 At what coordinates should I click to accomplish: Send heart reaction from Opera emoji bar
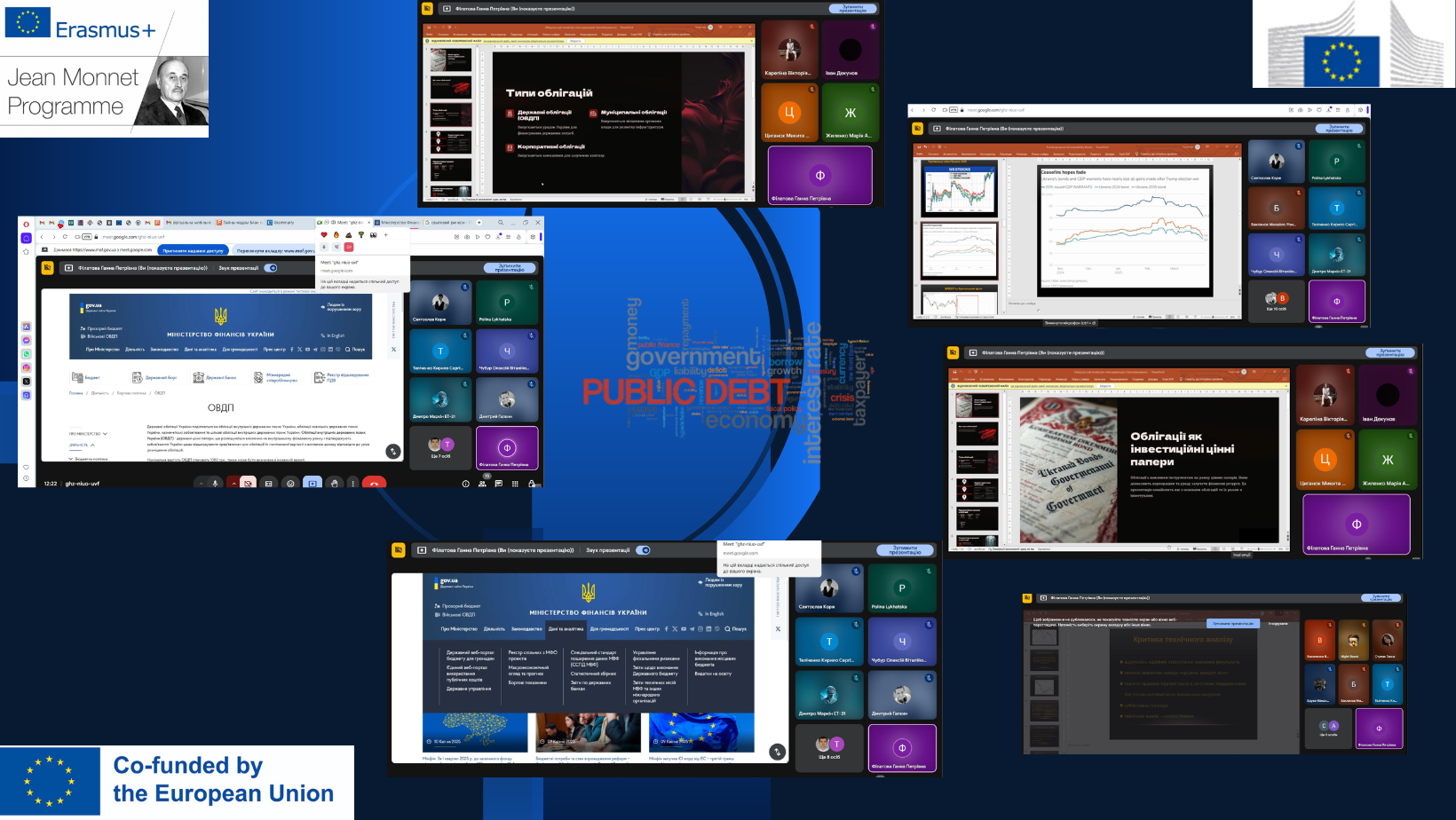324,235
